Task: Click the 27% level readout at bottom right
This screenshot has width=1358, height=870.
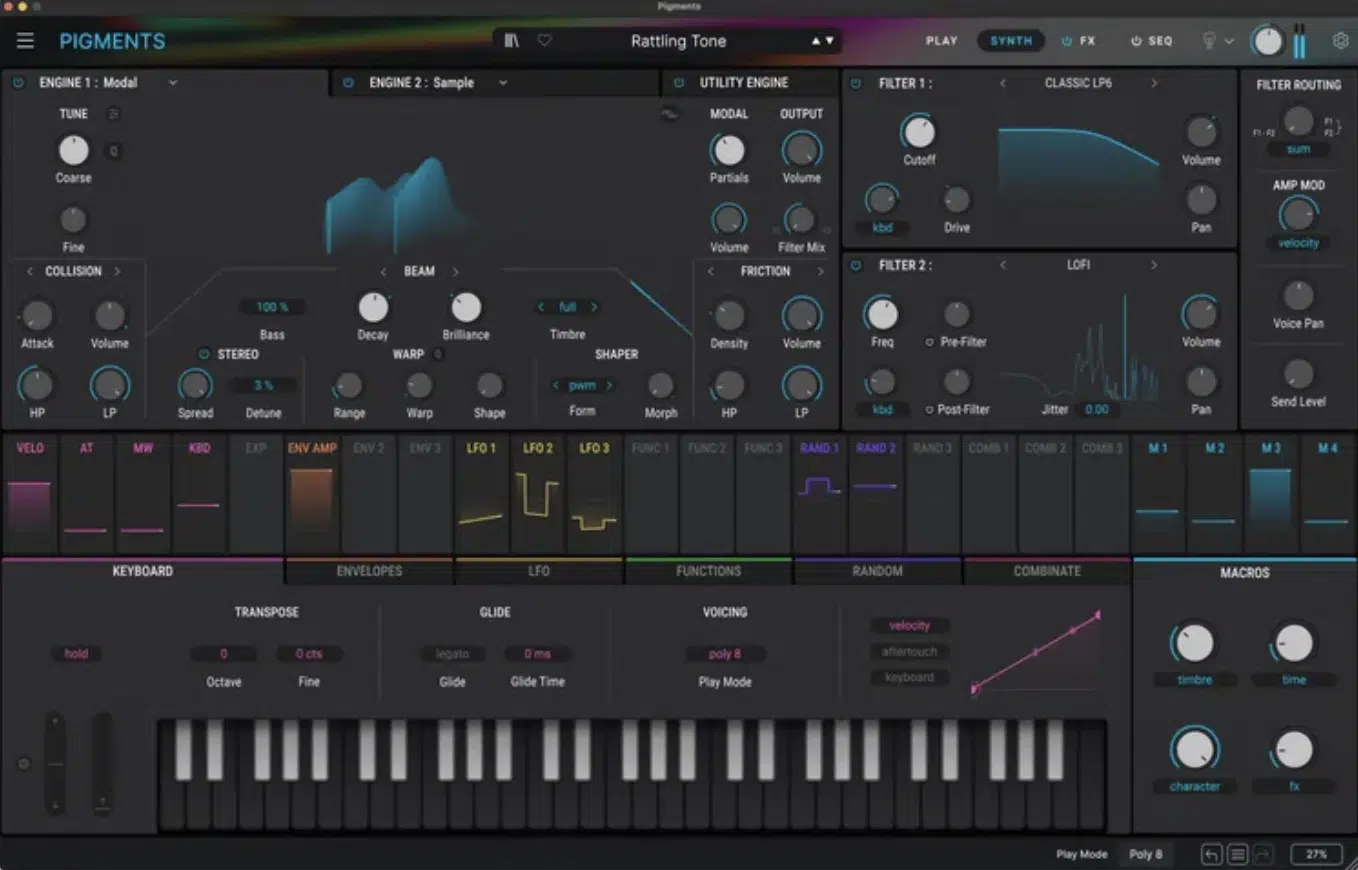Action: point(1317,854)
